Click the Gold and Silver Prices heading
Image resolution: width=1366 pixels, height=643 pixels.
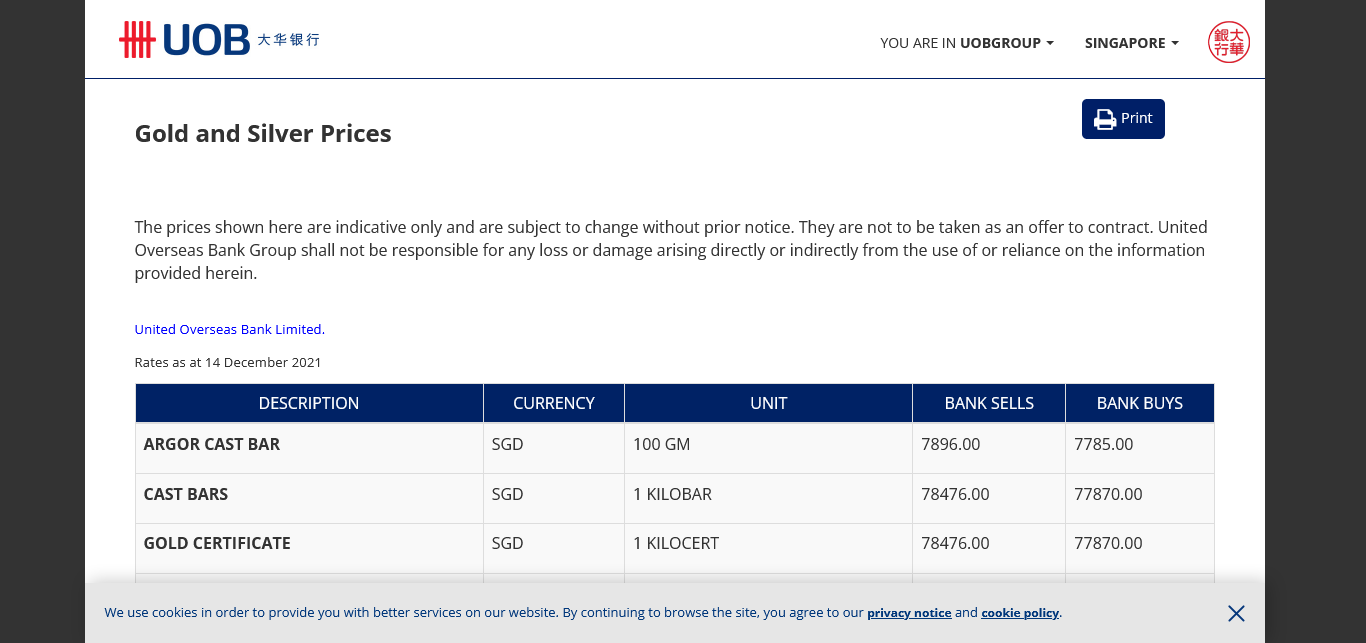pyautogui.click(x=263, y=134)
